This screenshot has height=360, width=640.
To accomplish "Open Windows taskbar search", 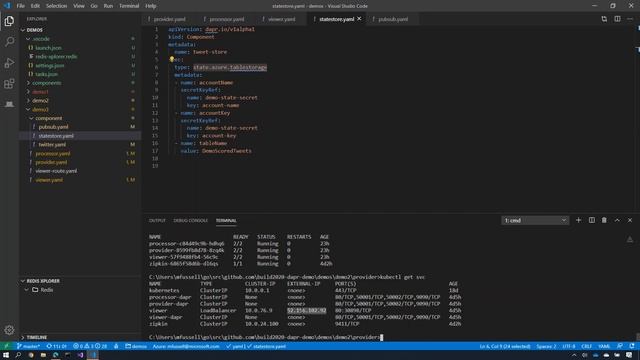I will pos(18,355).
